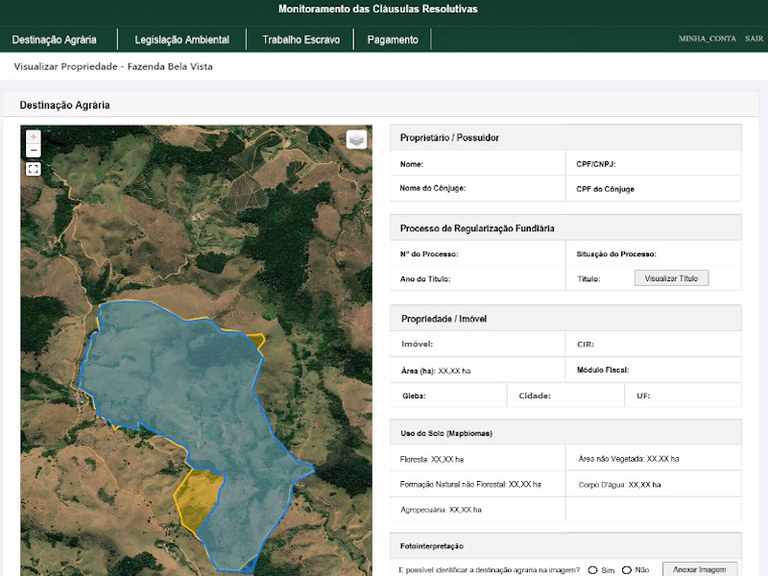Select the Não radio option
This screenshot has width=768, height=576.
click(627, 570)
